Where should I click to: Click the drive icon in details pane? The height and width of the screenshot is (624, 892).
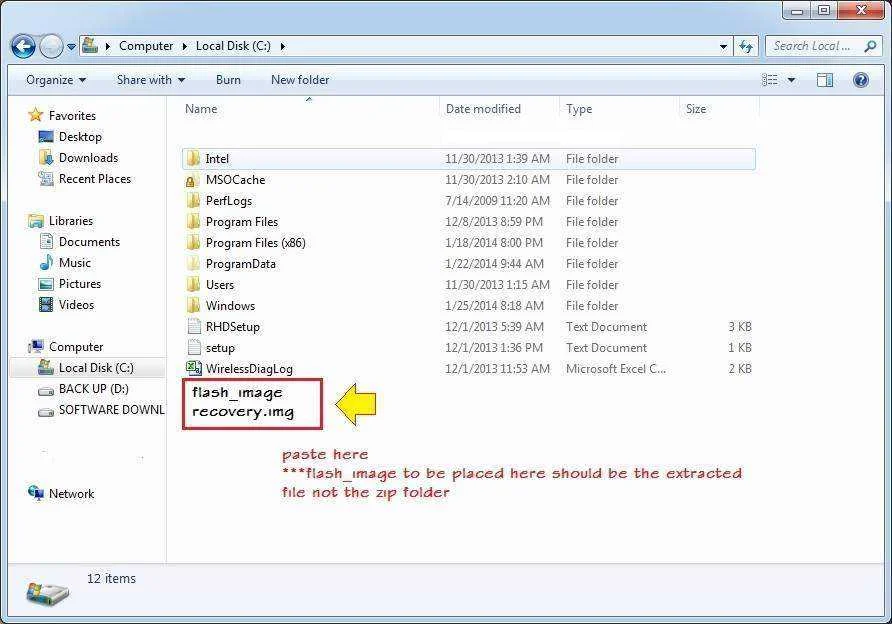point(48,592)
